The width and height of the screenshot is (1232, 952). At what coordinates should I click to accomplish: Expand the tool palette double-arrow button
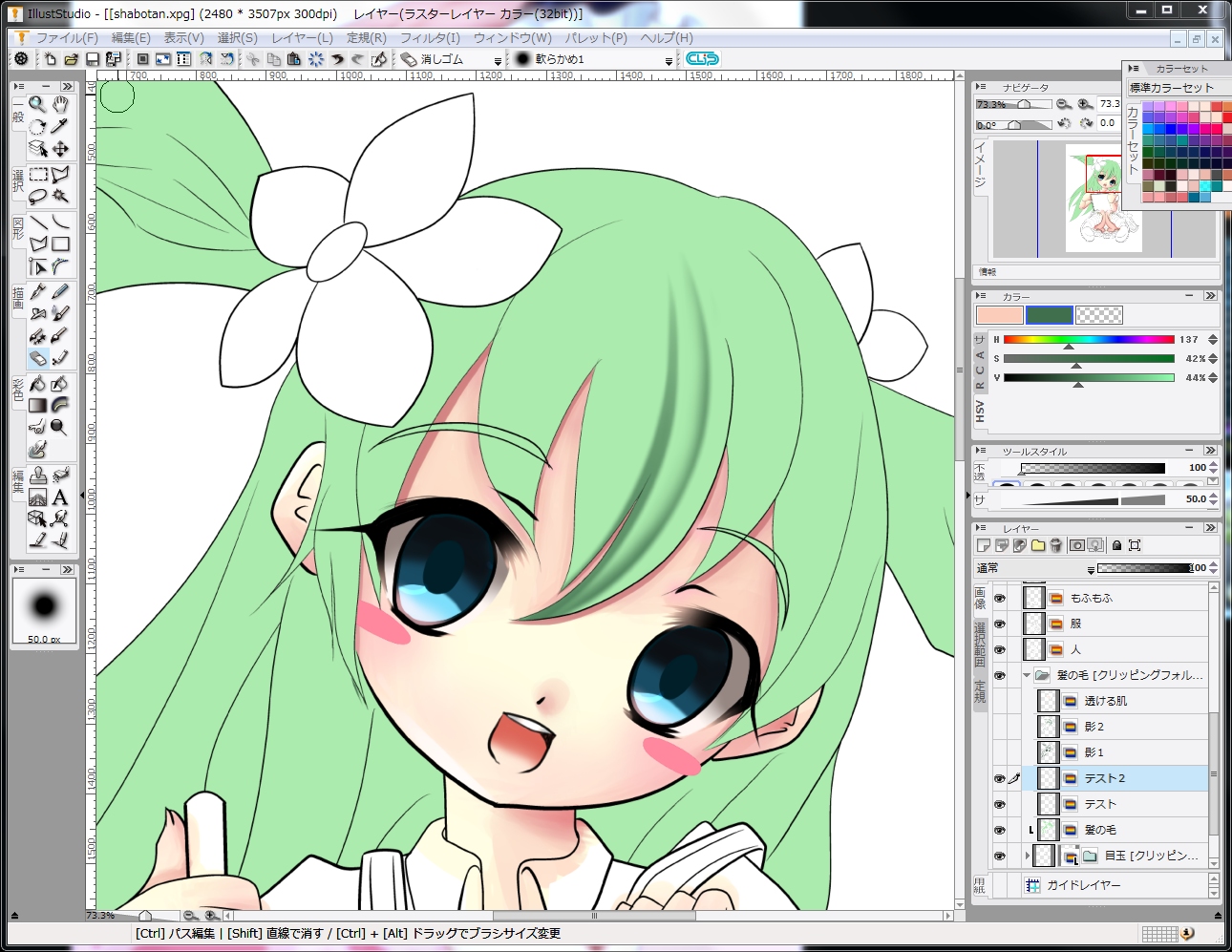(68, 86)
